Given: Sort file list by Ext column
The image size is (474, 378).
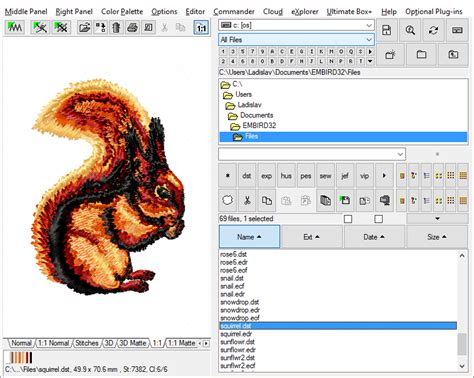Looking at the screenshot, I should [311, 237].
